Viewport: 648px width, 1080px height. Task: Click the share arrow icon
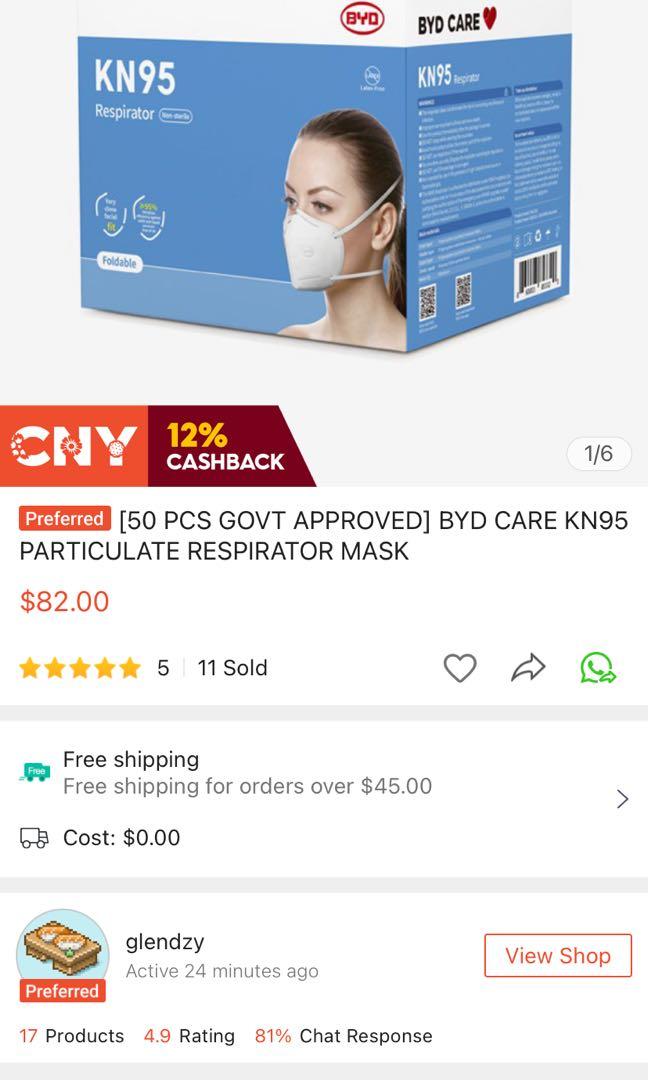click(x=528, y=667)
